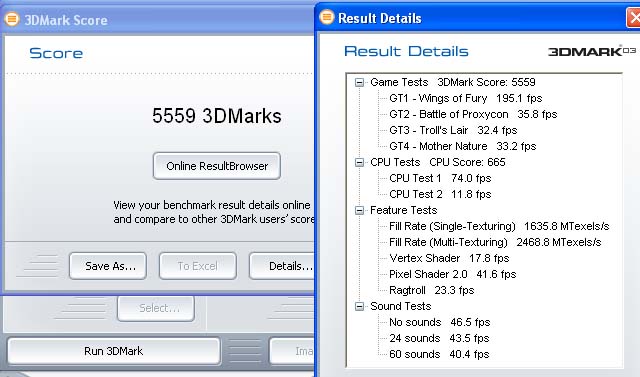Select Fill Rate (Multi-Texturing) result
Screen dimensions: 640x377
point(495,242)
